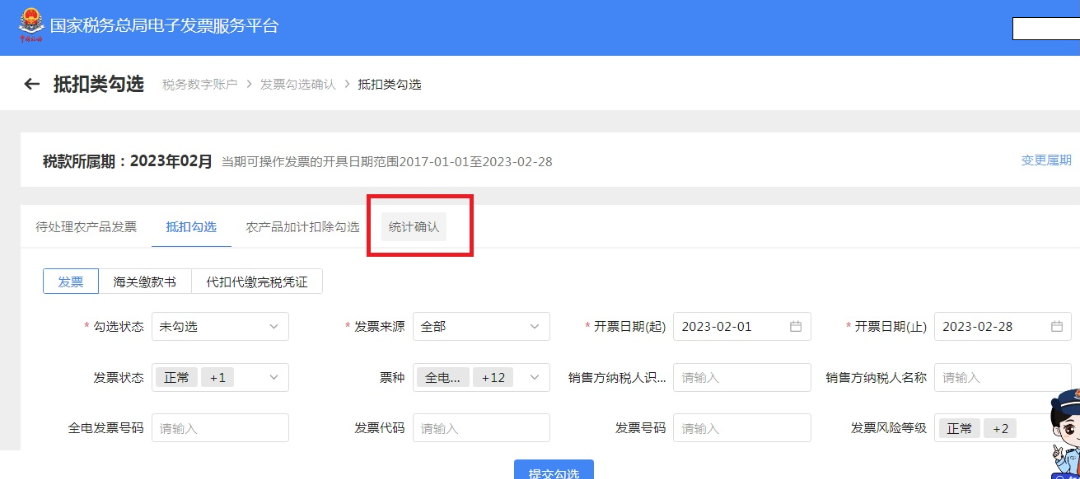Click the 税款所属期:2023年02月 text
Image resolution: width=1080 pixels, height=479 pixels.
(x=127, y=161)
